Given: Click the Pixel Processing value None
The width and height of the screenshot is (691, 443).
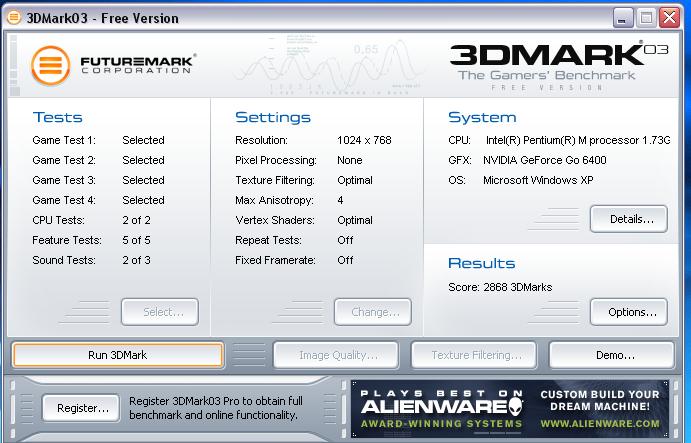Looking at the screenshot, I should tap(350, 160).
